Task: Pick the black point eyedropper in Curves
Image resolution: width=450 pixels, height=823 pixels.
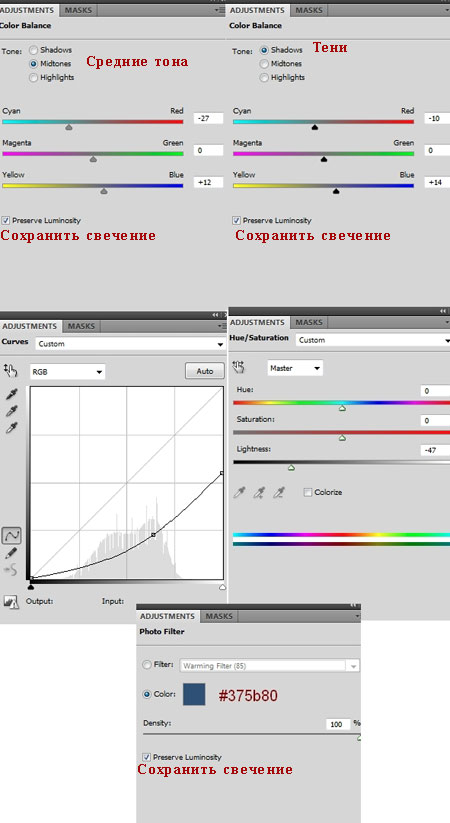Action: [x=11, y=394]
